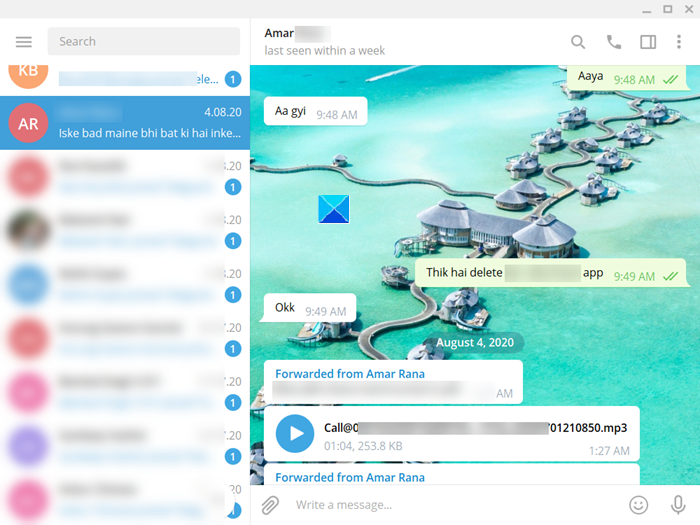Attach a file with the paperclip icon

(270, 505)
